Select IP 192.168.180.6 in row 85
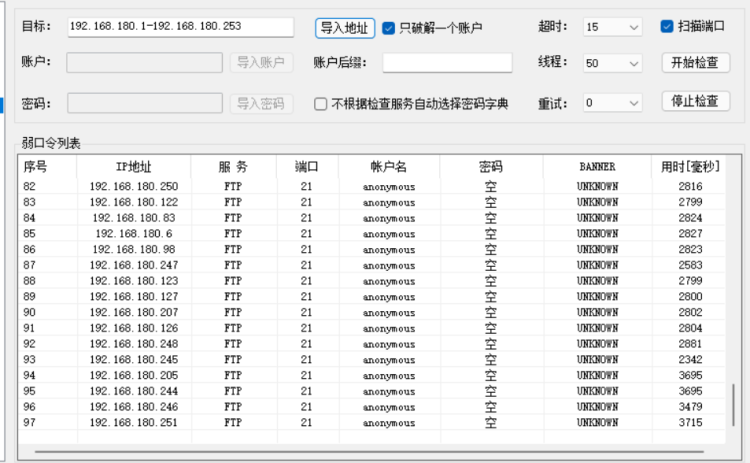750x463 pixels. tap(134, 233)
